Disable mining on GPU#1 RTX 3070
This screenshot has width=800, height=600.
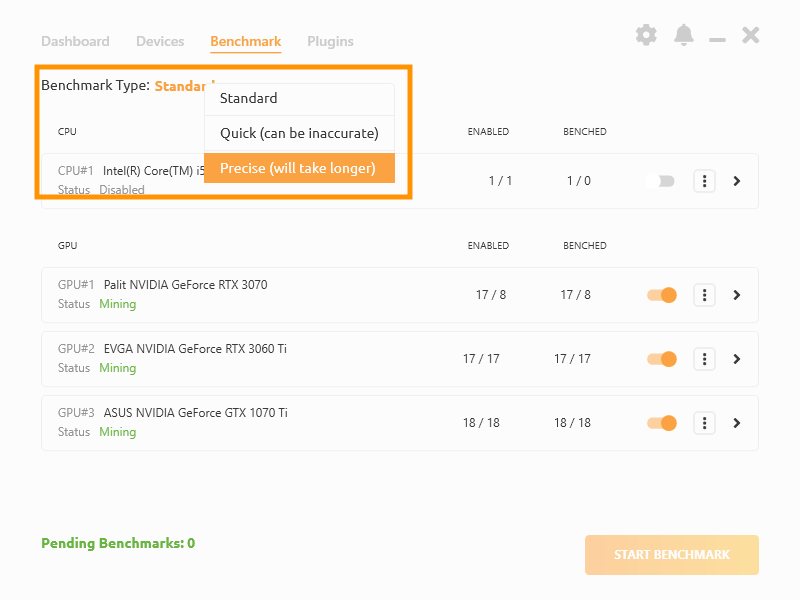click(660, 295)
